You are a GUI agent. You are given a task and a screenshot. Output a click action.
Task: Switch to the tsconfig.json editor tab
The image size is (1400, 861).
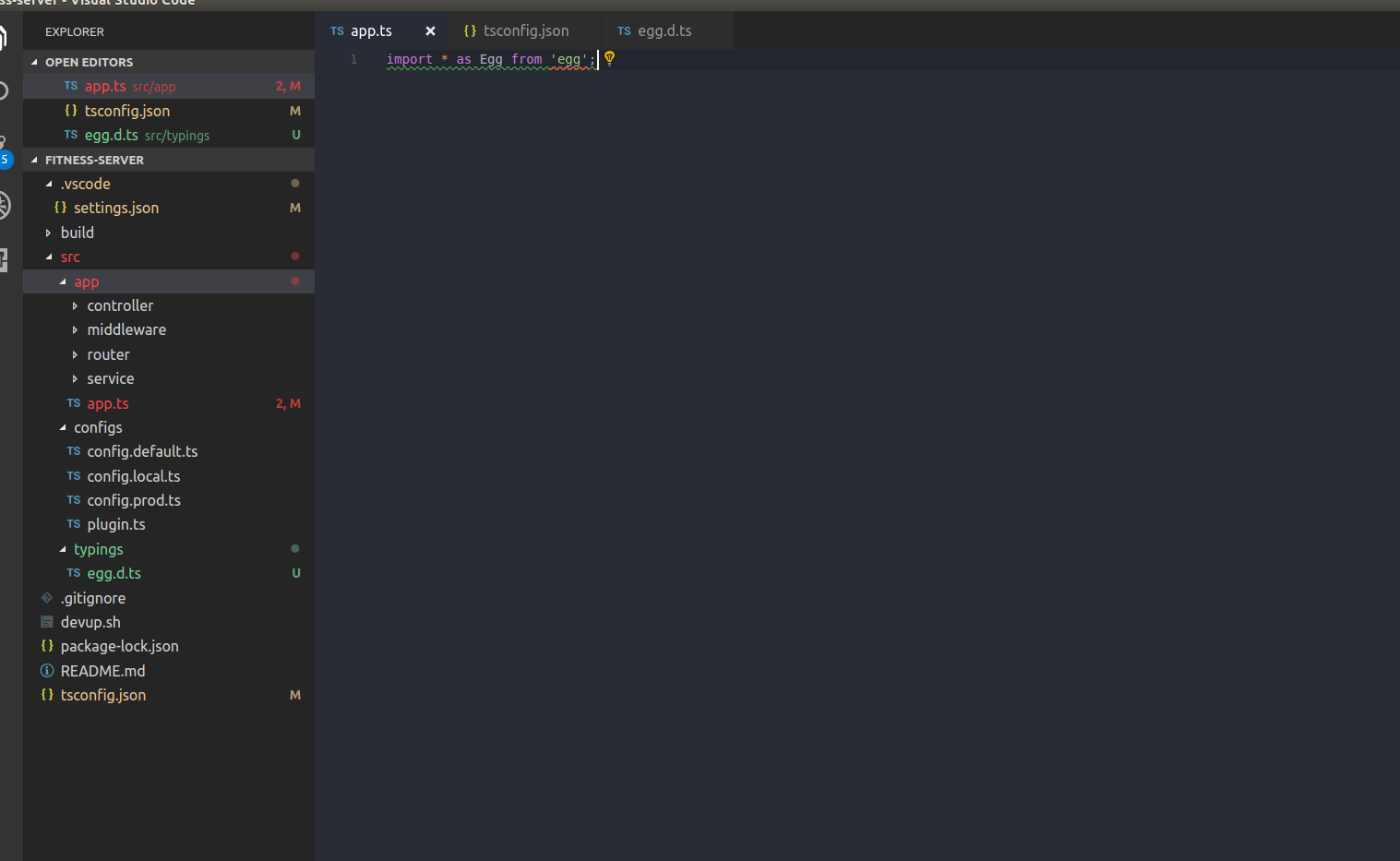[527, 30]
